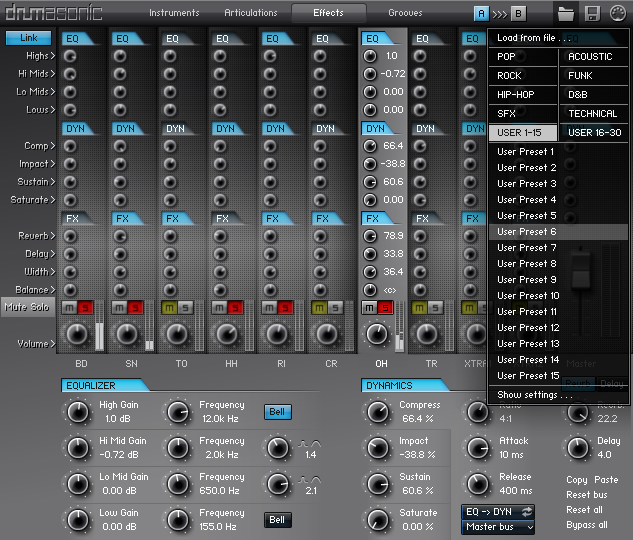Viewport: 633px width, 540px height.
Task: Open the Articulations tab
Action: tap(251, 13)
